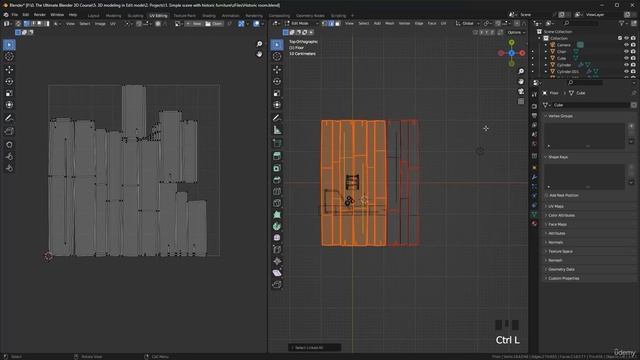Enable the Add Rest Position checkbox
The width and height of the screenshot is (640, 360).
[546, 196]
